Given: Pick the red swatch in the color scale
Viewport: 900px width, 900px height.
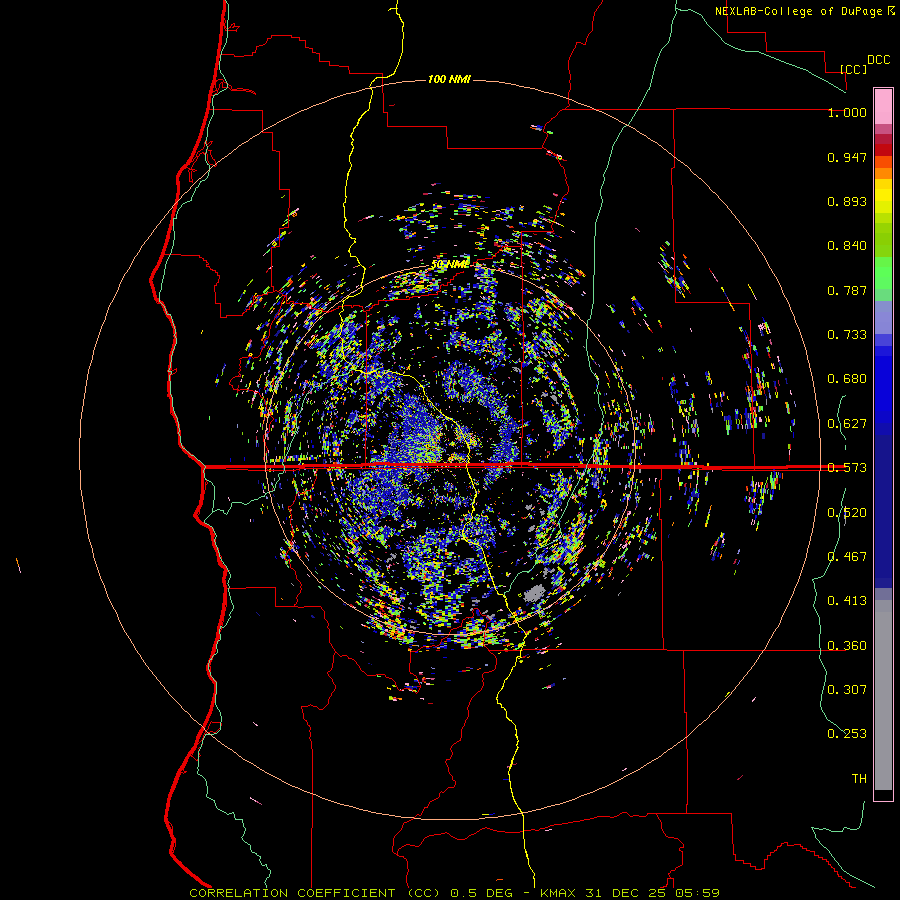Looking at the screenshot, I should tap(883, 150).
